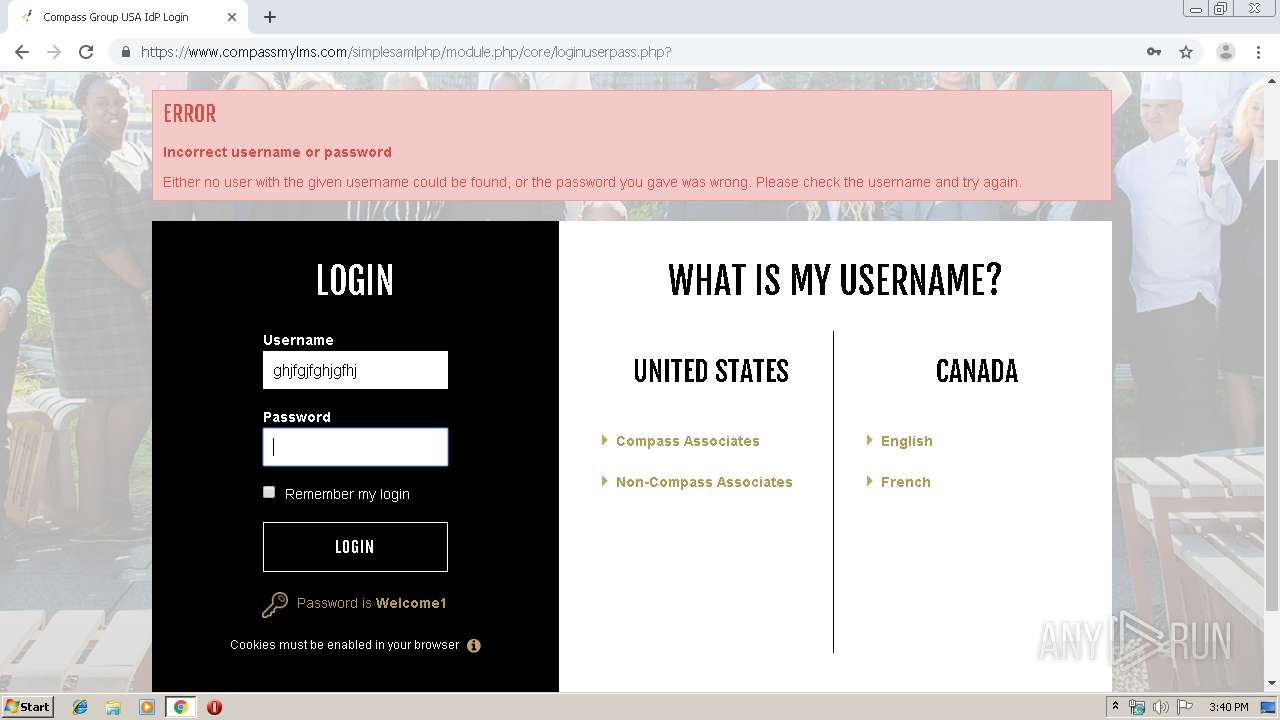1280x720 pixels.
Task: Click the golden key password icon
Action: point(275,604)
